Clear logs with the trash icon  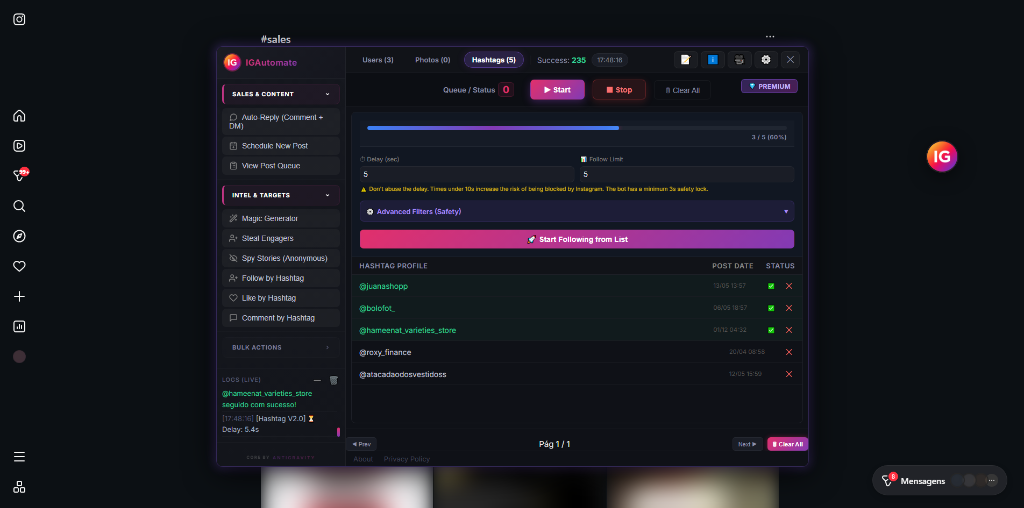(334, 380)
